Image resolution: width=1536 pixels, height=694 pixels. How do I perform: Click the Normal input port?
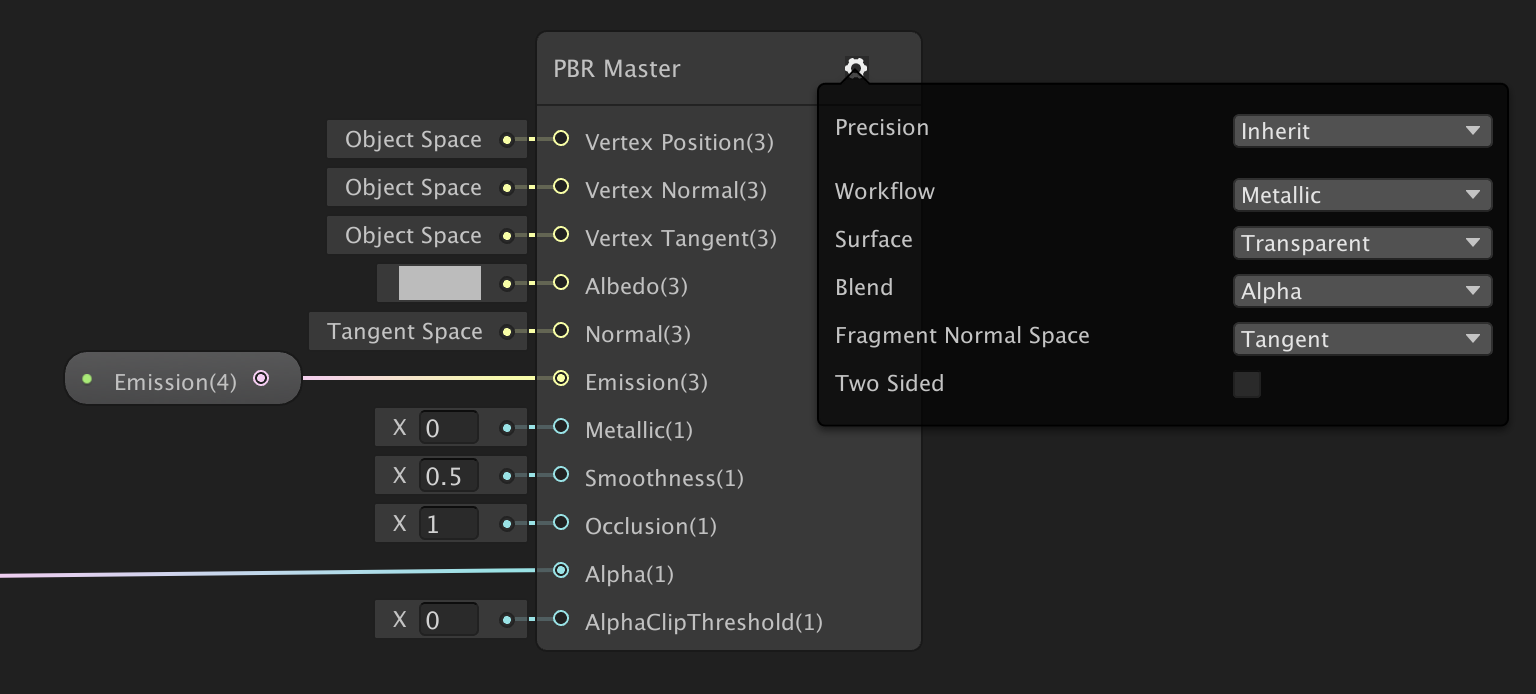click(561, 331)
